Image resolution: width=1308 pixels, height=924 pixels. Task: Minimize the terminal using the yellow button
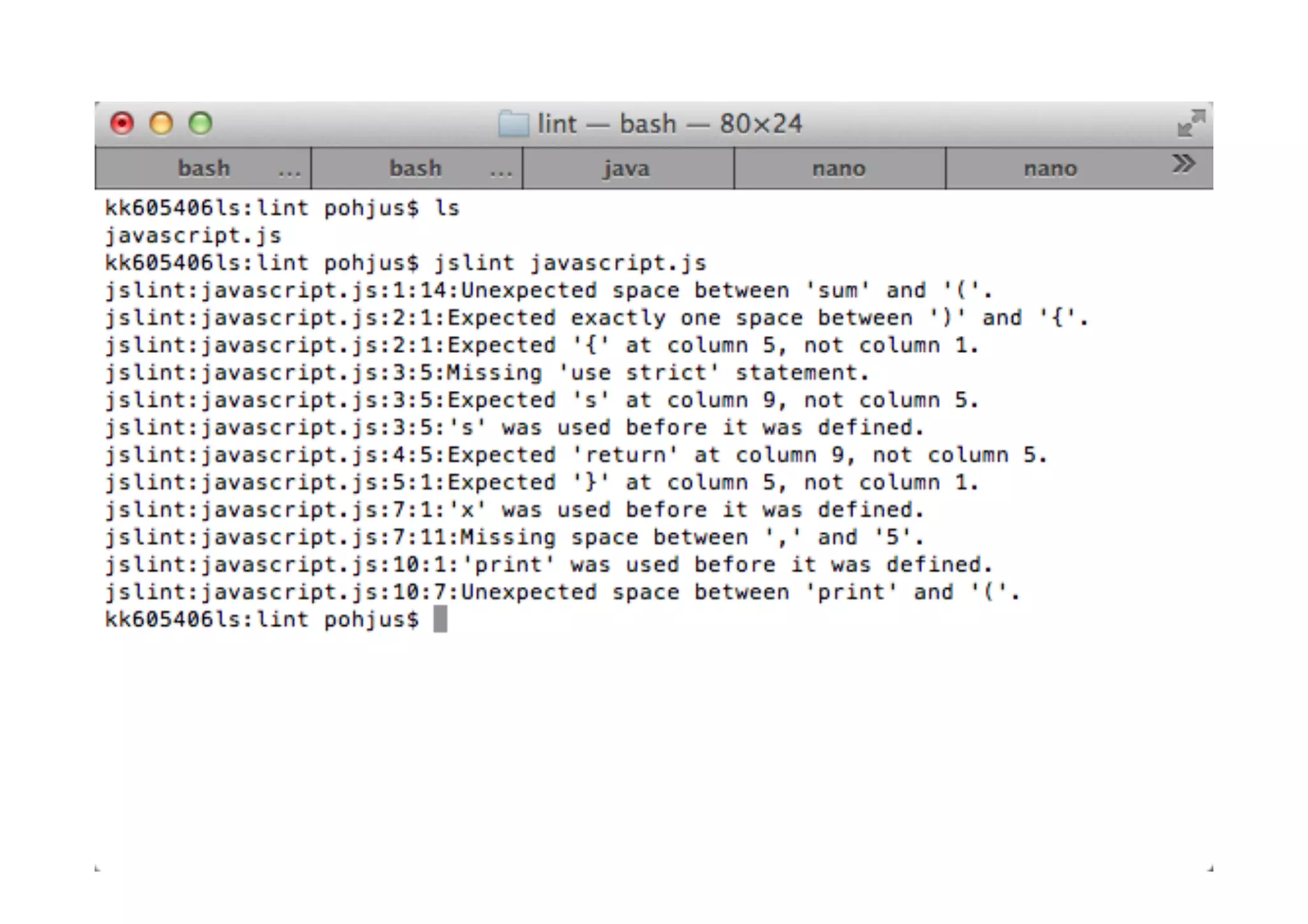[161, 123]
